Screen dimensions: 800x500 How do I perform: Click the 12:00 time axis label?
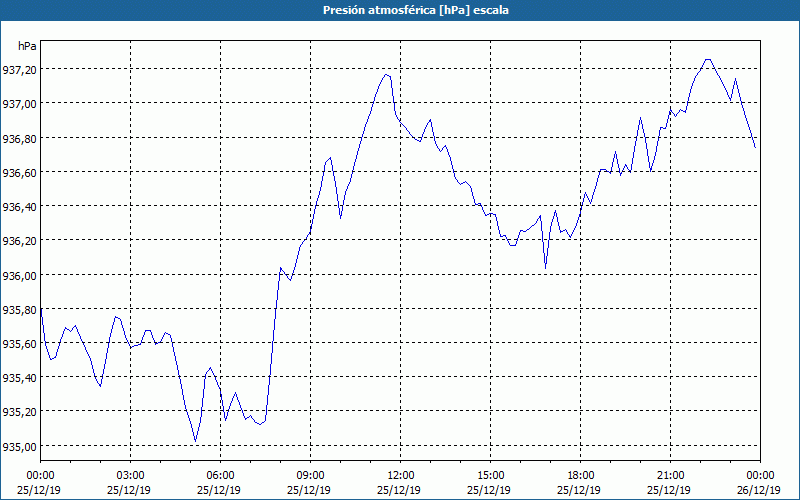401,476
